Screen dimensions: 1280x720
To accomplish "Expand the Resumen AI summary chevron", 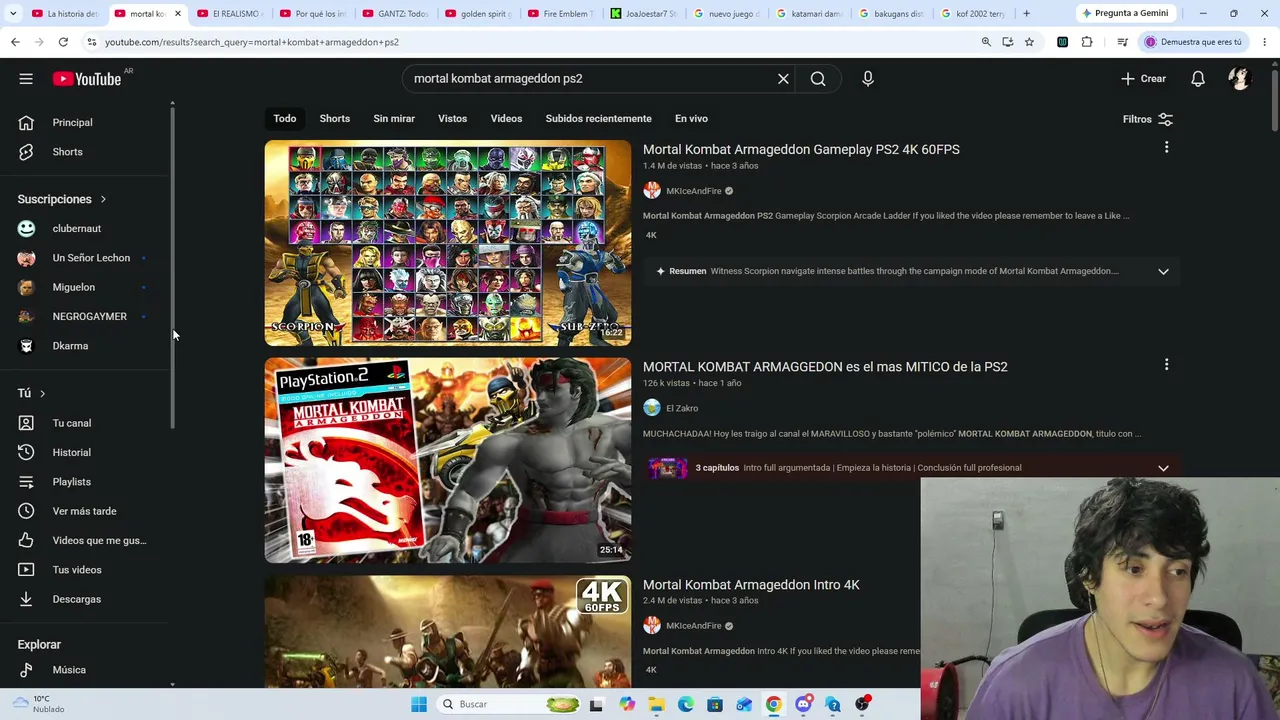I will click(1163, 271).
